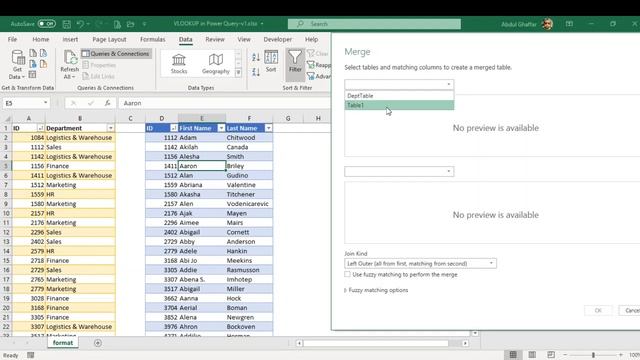Click the OK button in Merge dialog
This screenshot has width=640, height=360.
coord(598,311)
